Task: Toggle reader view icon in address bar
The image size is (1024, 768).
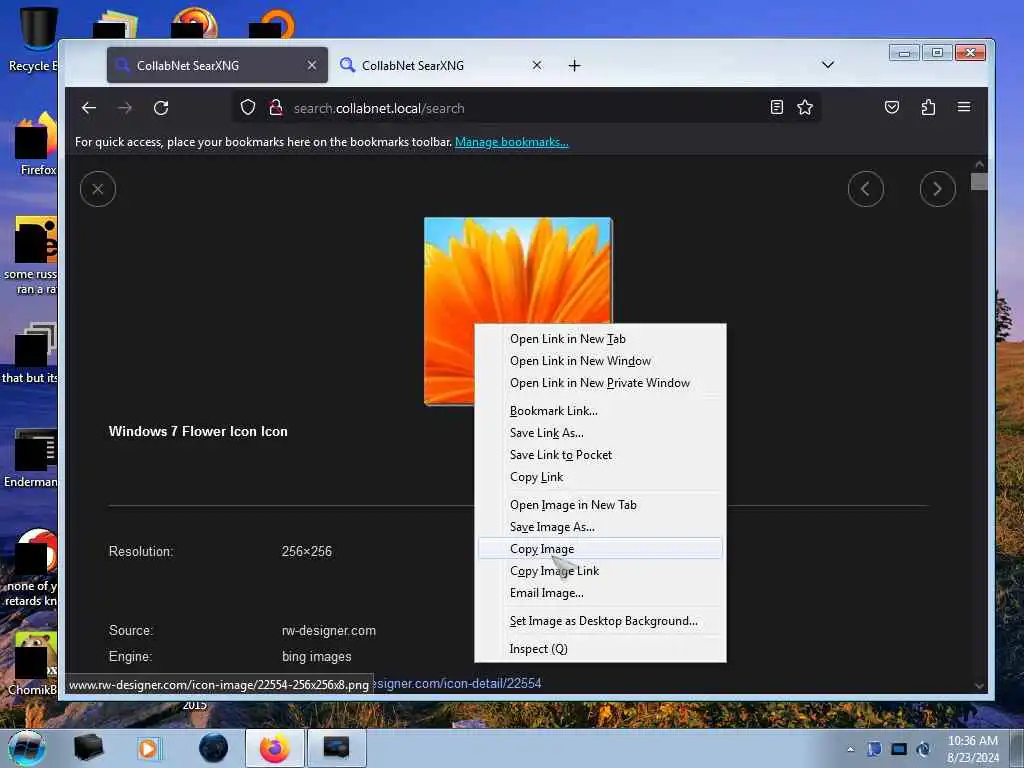Action: coord(776,107)
